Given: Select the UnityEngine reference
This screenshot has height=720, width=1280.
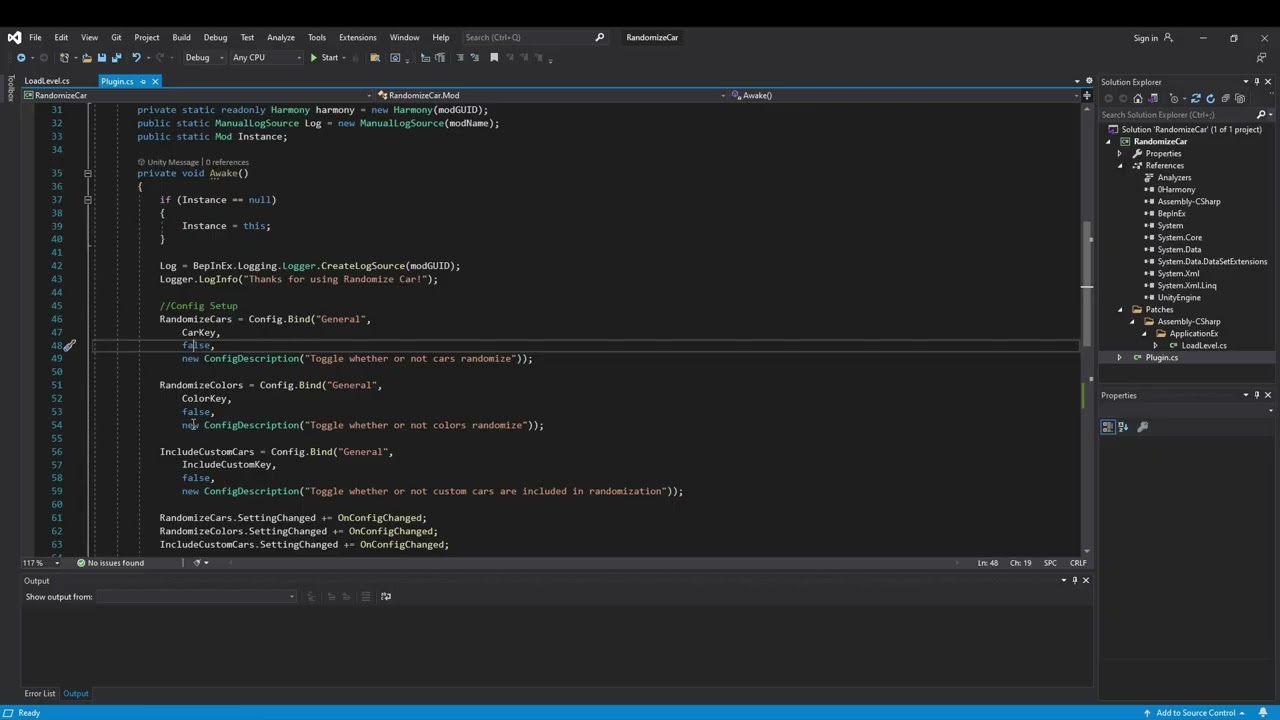Looking at the screenshot, I should pyautogui.click(x=1179, y=298).
